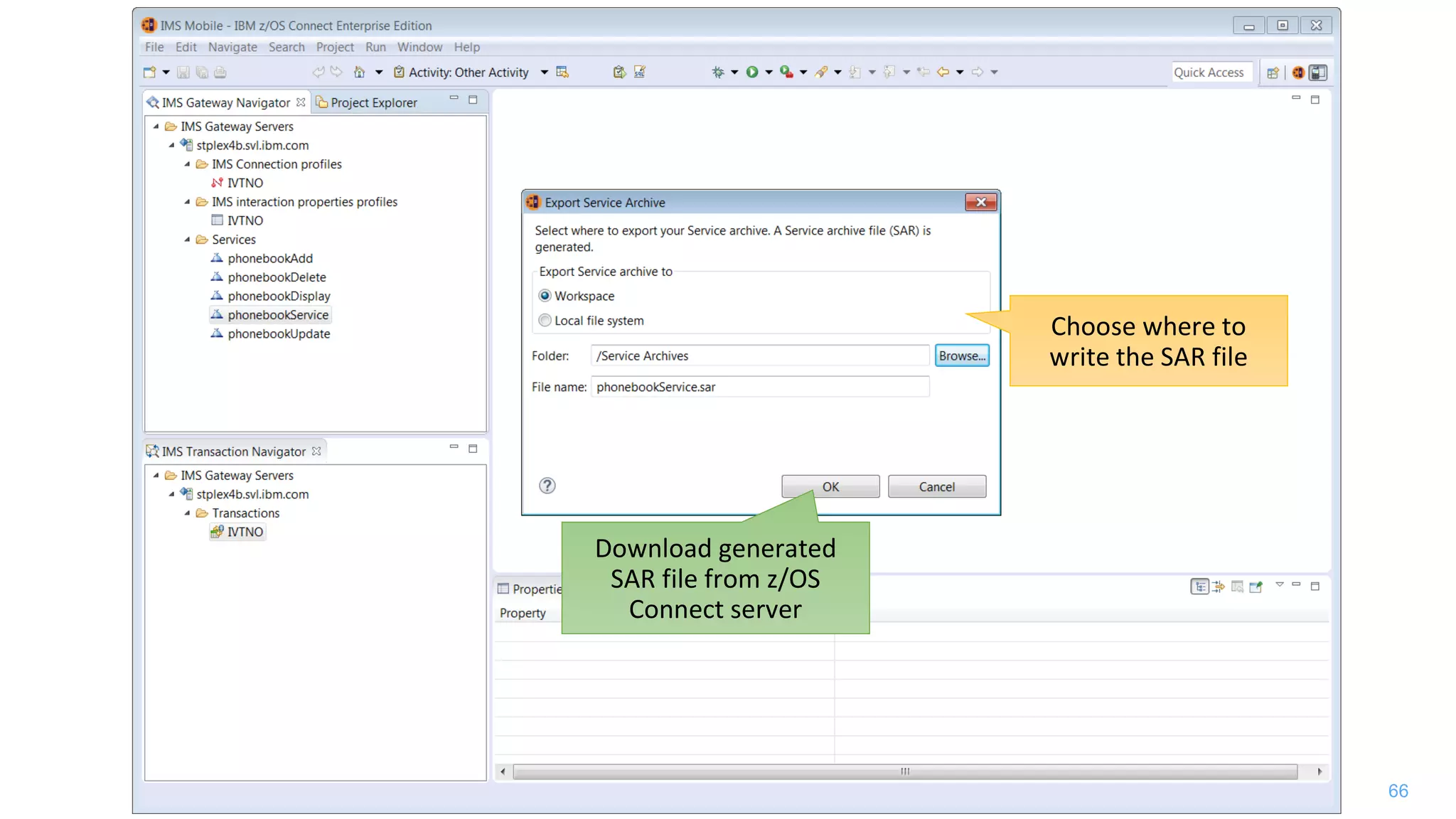This screenshot has height=819, width=1456.
Task: Click the green Run button icon
Action: (x=752, y=72)
